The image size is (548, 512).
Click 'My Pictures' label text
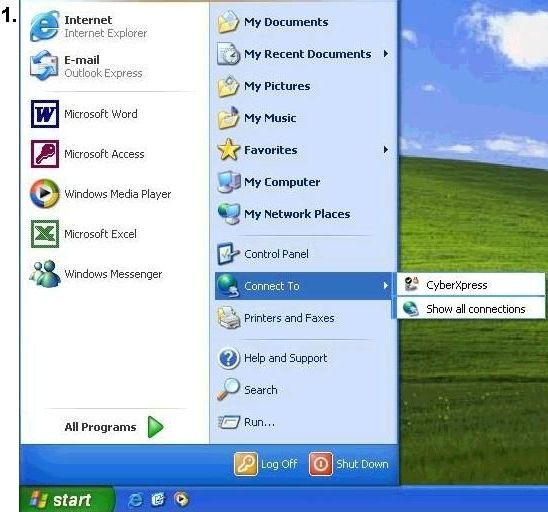pos(277,86)
